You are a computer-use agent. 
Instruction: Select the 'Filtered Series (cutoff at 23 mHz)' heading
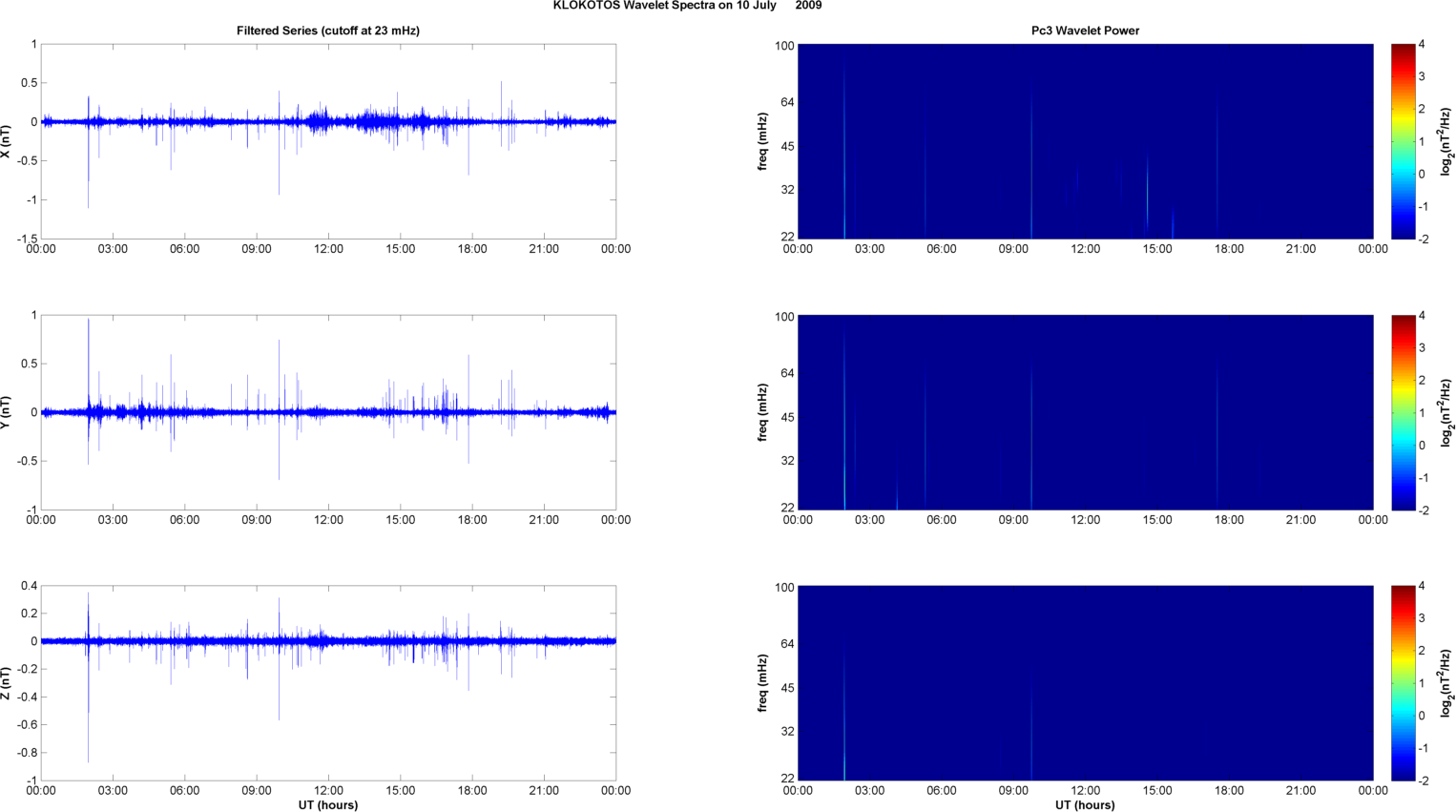(328, 31)
